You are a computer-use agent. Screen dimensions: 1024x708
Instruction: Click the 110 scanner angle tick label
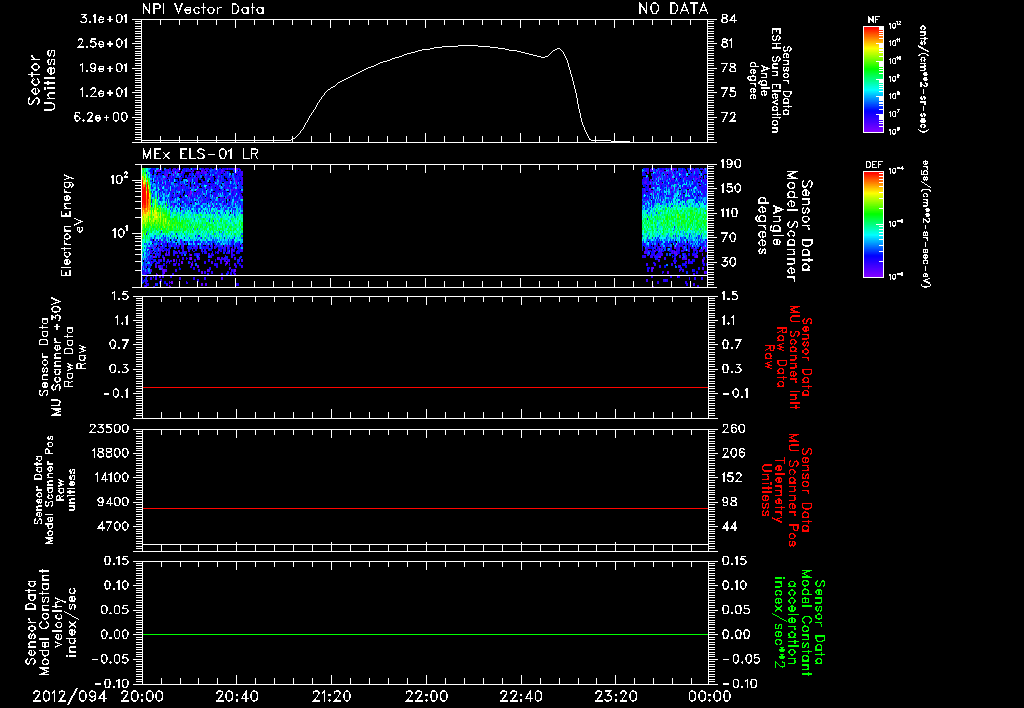(x=731, y=213)
